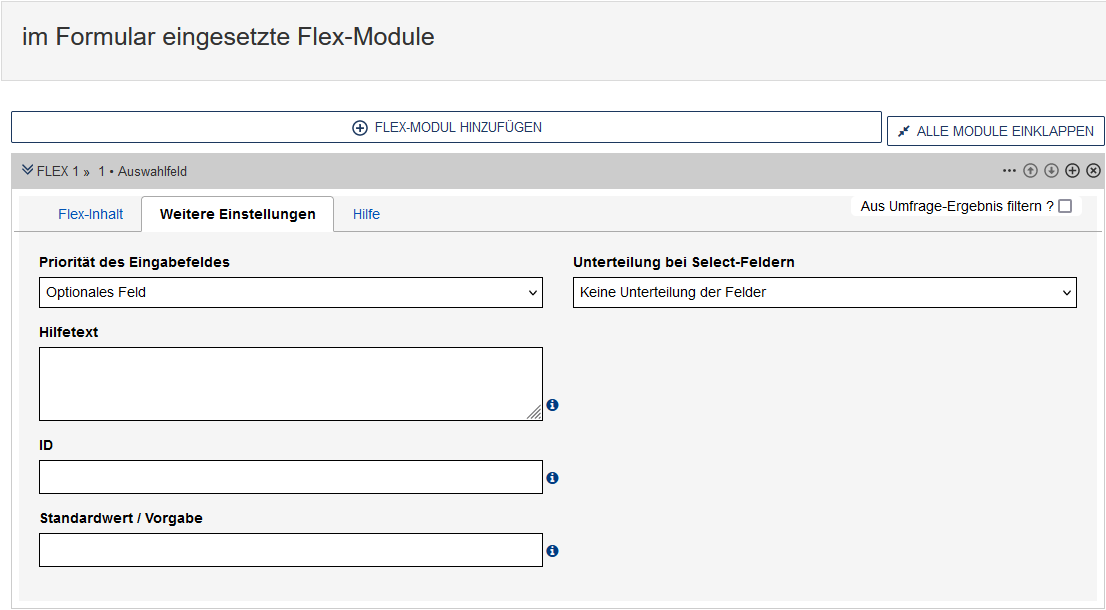The width and height of the screenshot is (1106, 610).
Task: Focus the Hilfetext text area
Action: click(290, 384)
